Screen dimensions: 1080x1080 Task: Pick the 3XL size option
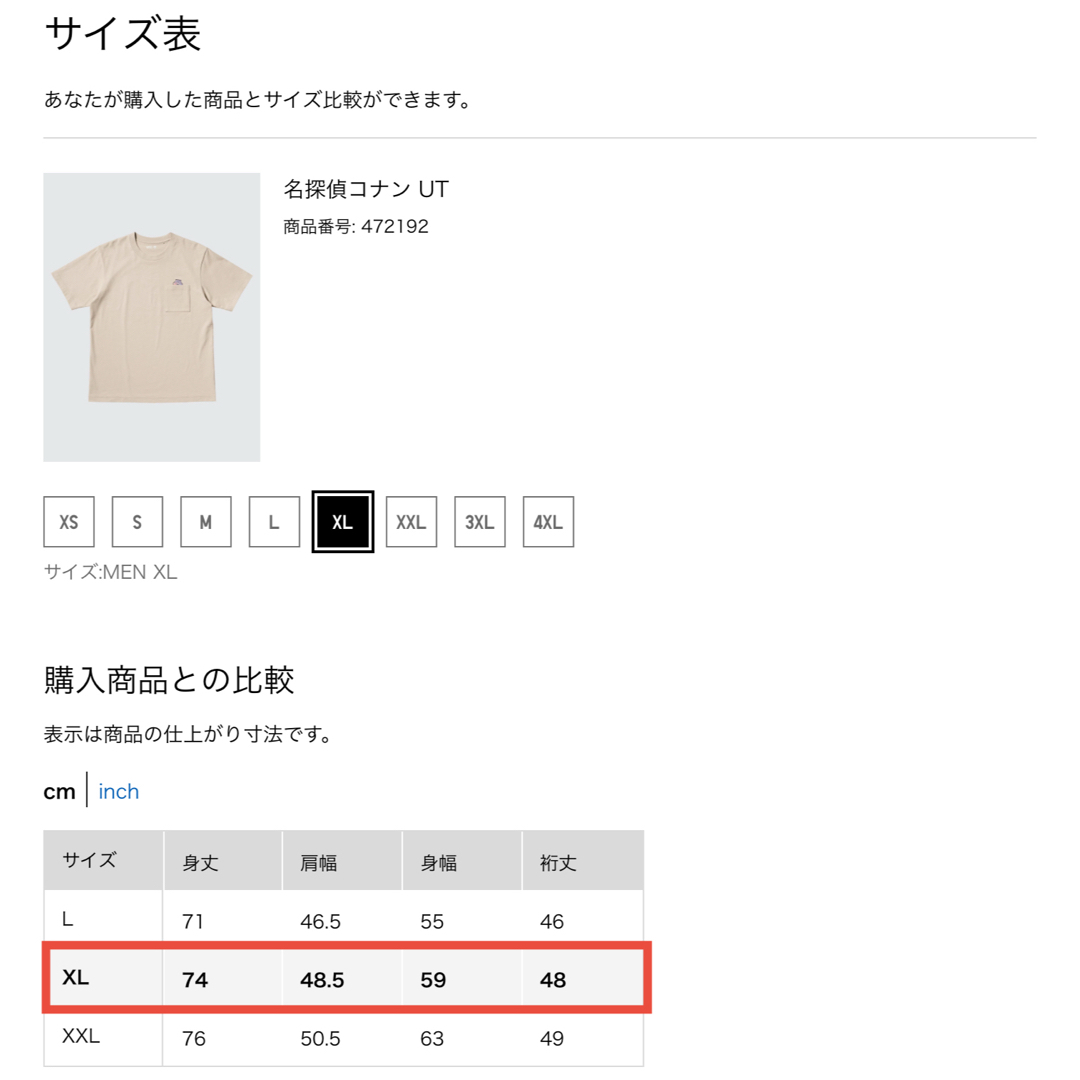pos(480,521)
